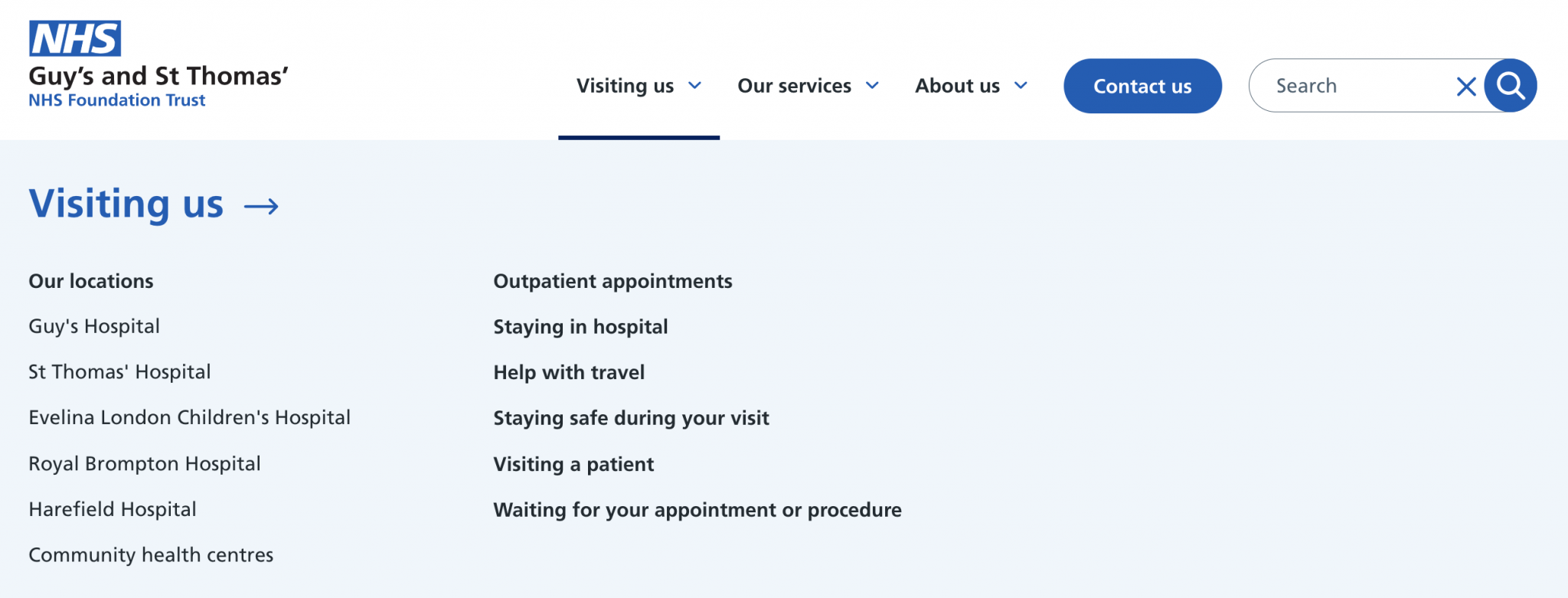
Task: Open Community health centres link
Action: coord(151,555)
